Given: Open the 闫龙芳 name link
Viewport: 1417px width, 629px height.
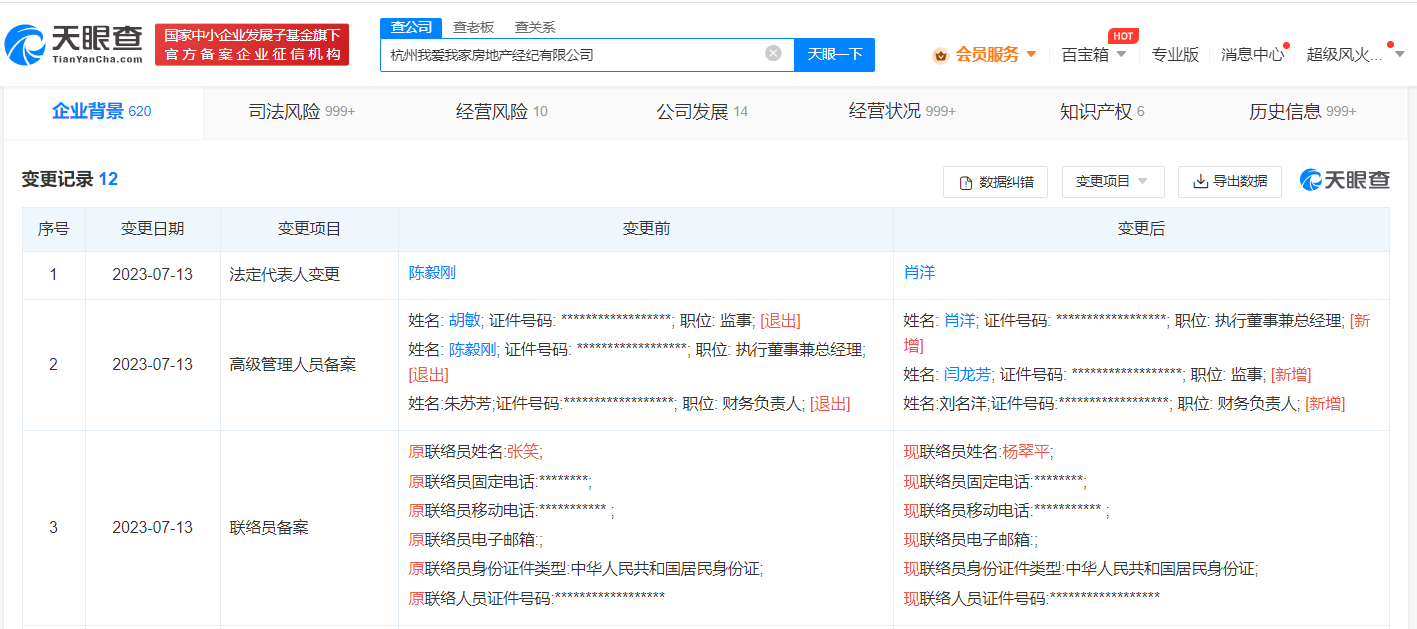Looking at the screenshot, I should pos(967,374).
